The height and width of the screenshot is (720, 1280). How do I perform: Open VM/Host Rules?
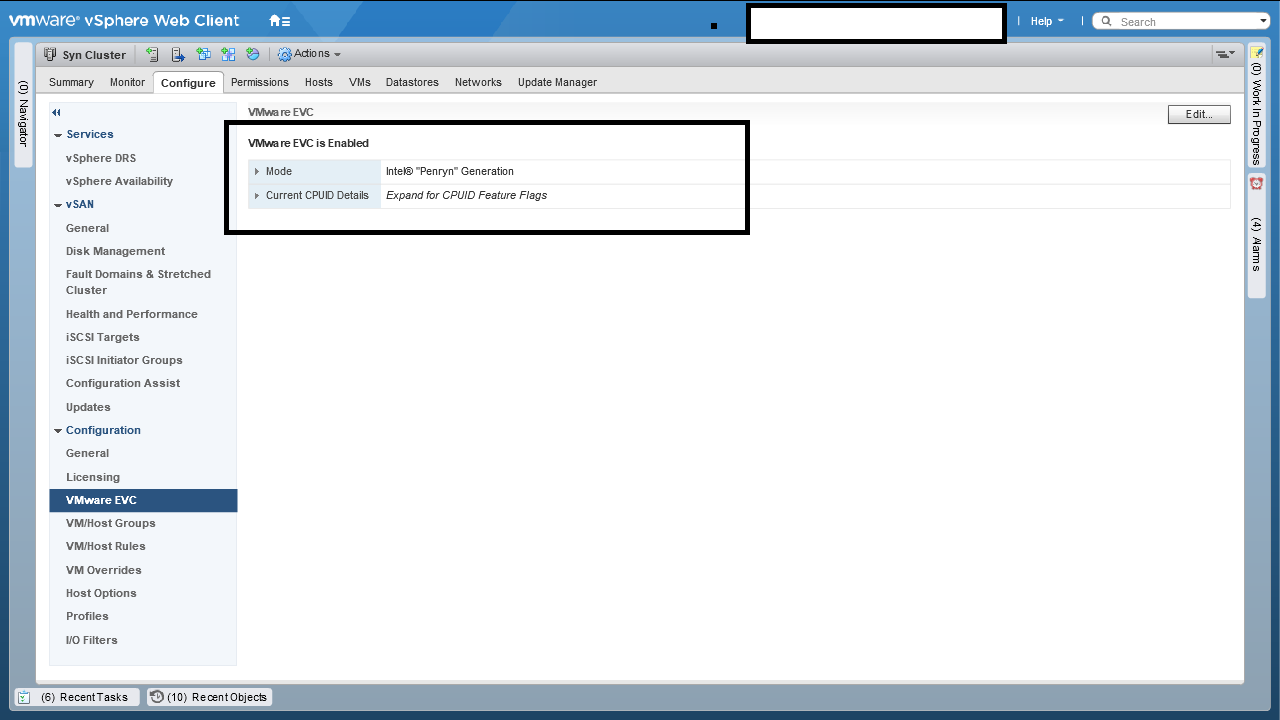click(106, 546)
